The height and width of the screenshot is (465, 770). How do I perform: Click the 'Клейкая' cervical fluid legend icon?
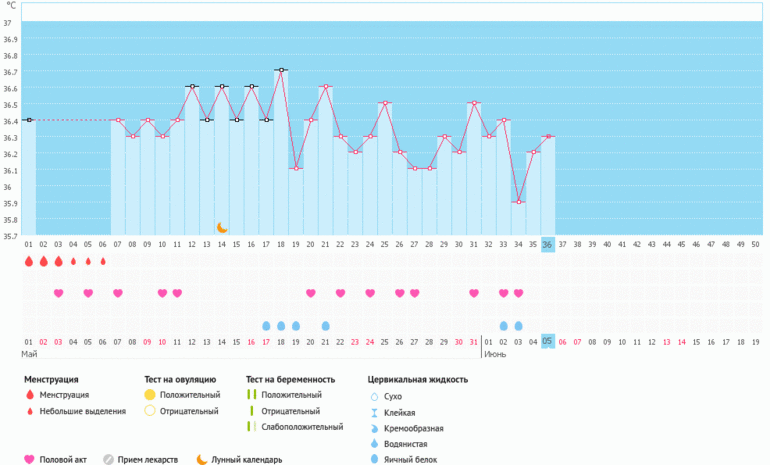coord(373,412)
